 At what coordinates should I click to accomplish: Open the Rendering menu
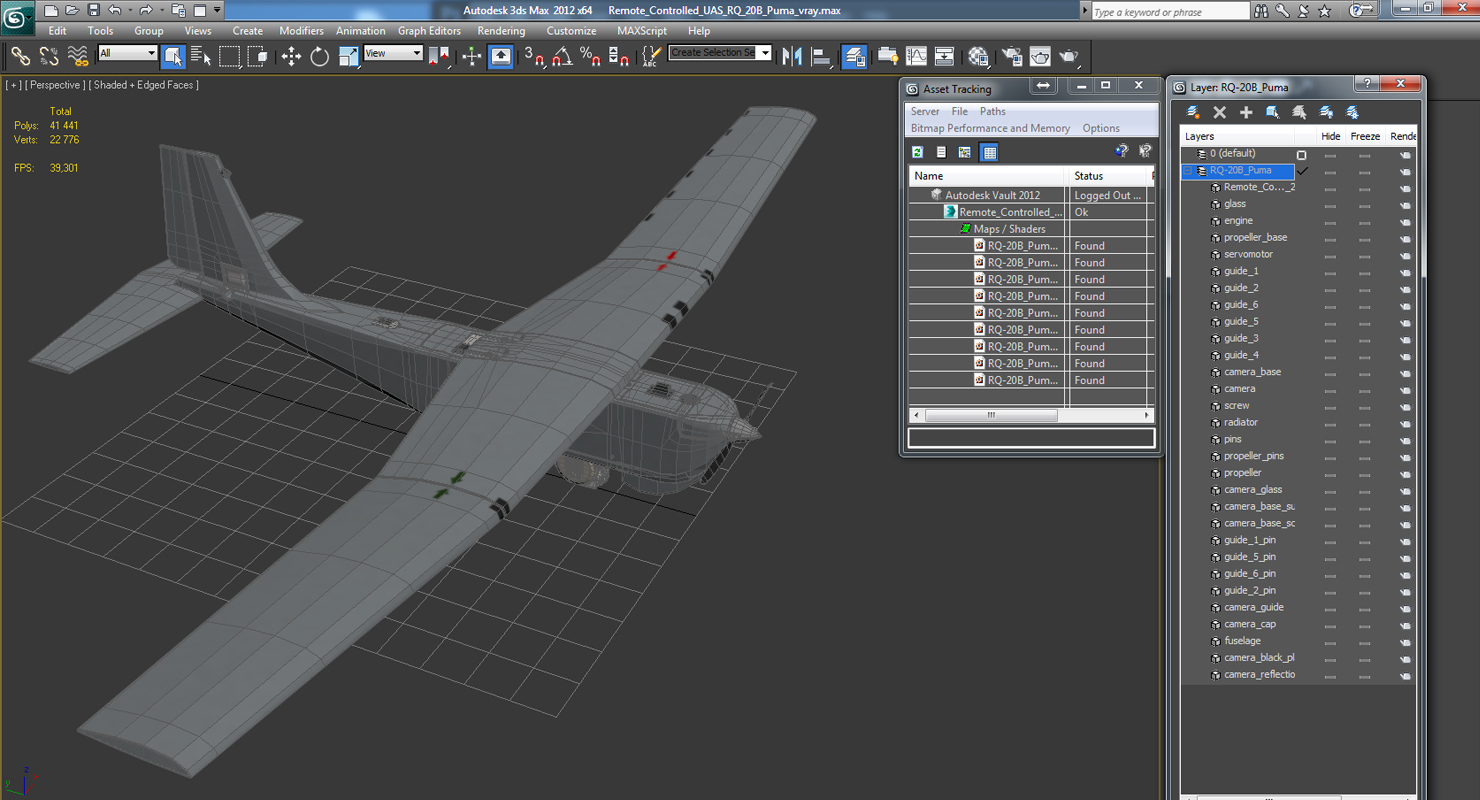pos(501,31)
